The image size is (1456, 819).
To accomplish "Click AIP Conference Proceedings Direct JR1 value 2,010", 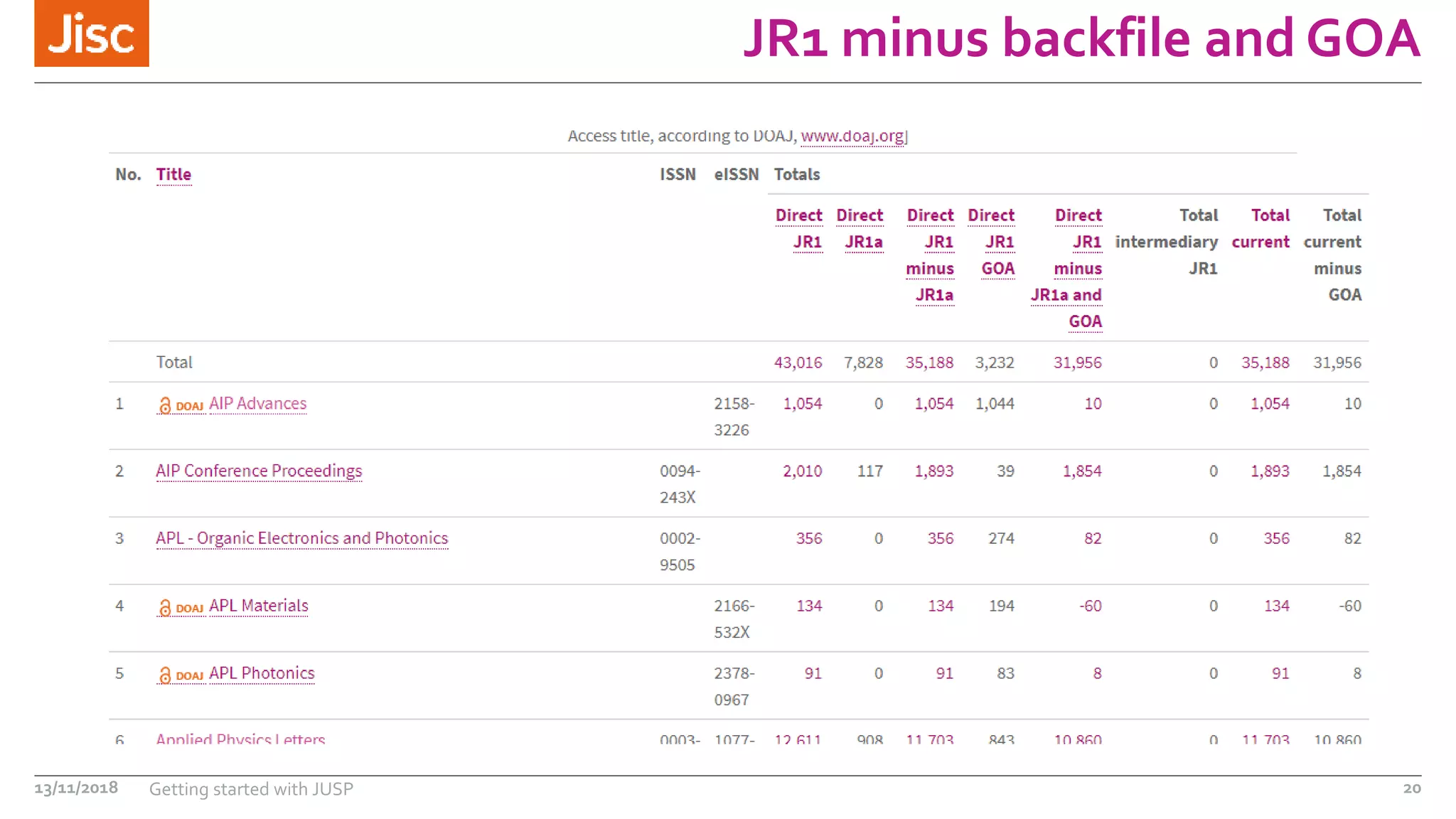I will pos(802,471).
